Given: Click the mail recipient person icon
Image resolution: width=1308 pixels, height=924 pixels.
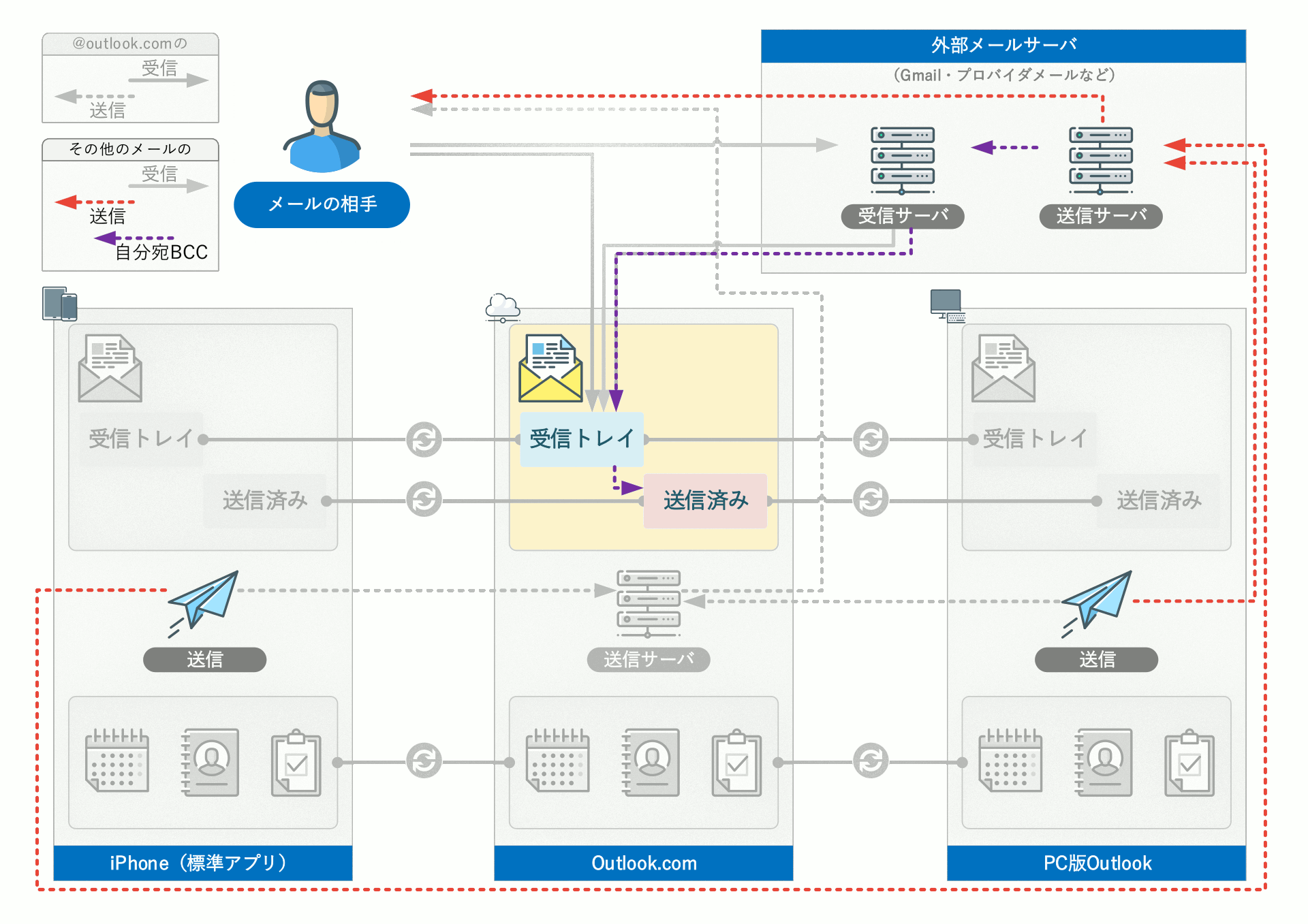Looking at the screenshot, I should pyautogui.click(x=322, y=127).
